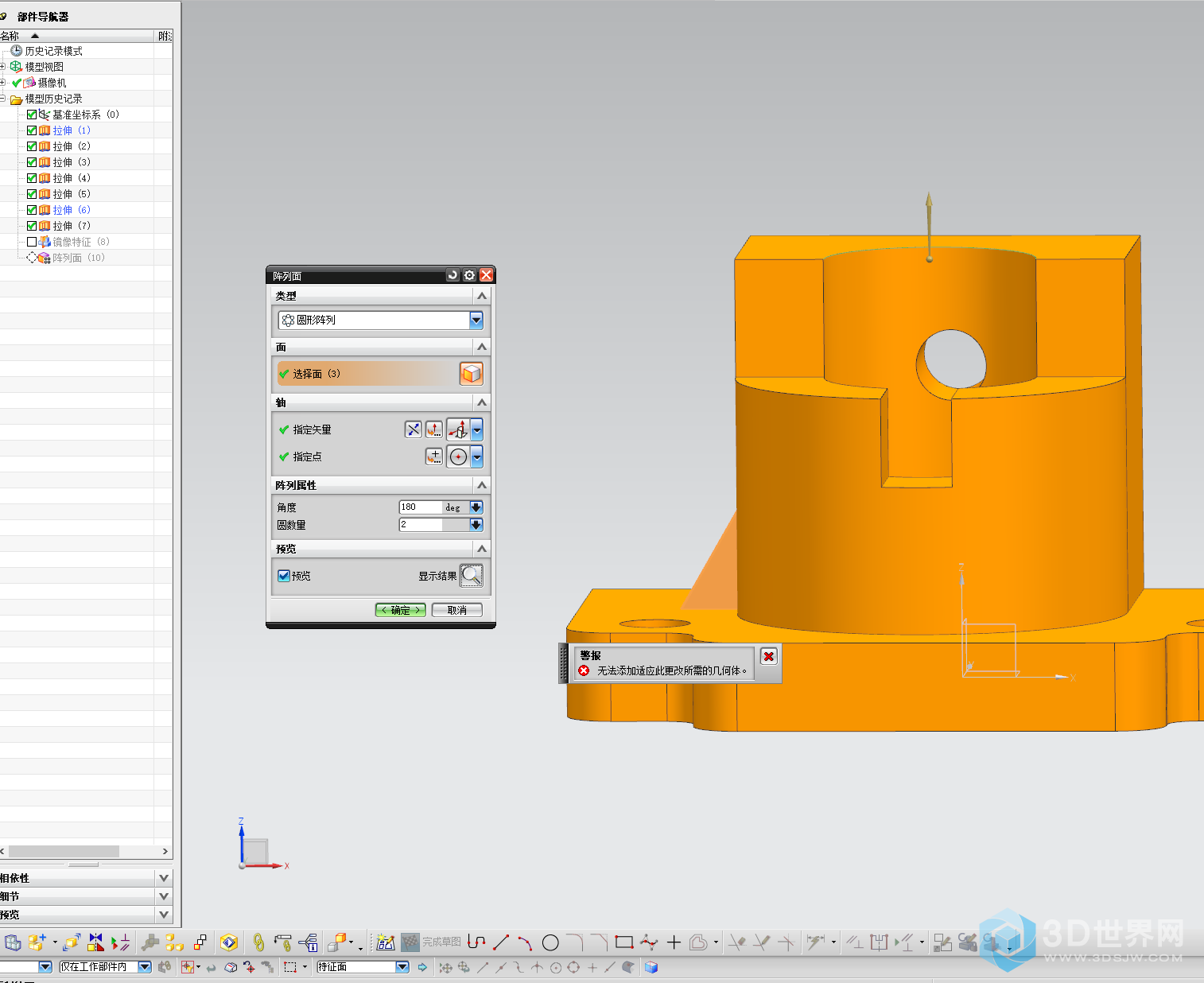Click the select face cube icon in dialog

[472, 373]
